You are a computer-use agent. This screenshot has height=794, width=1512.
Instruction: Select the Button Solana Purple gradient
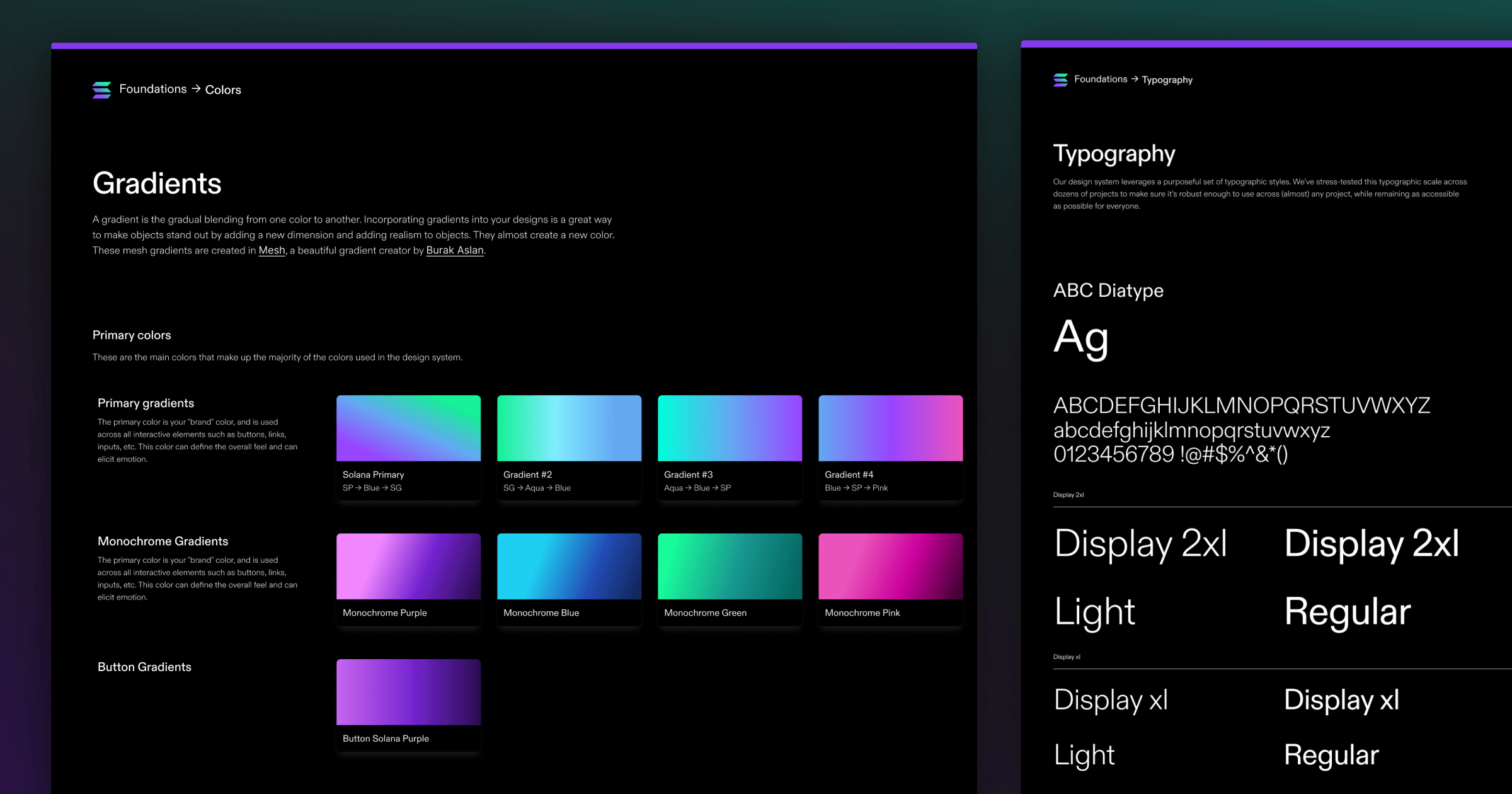click(x=408, y=691)
